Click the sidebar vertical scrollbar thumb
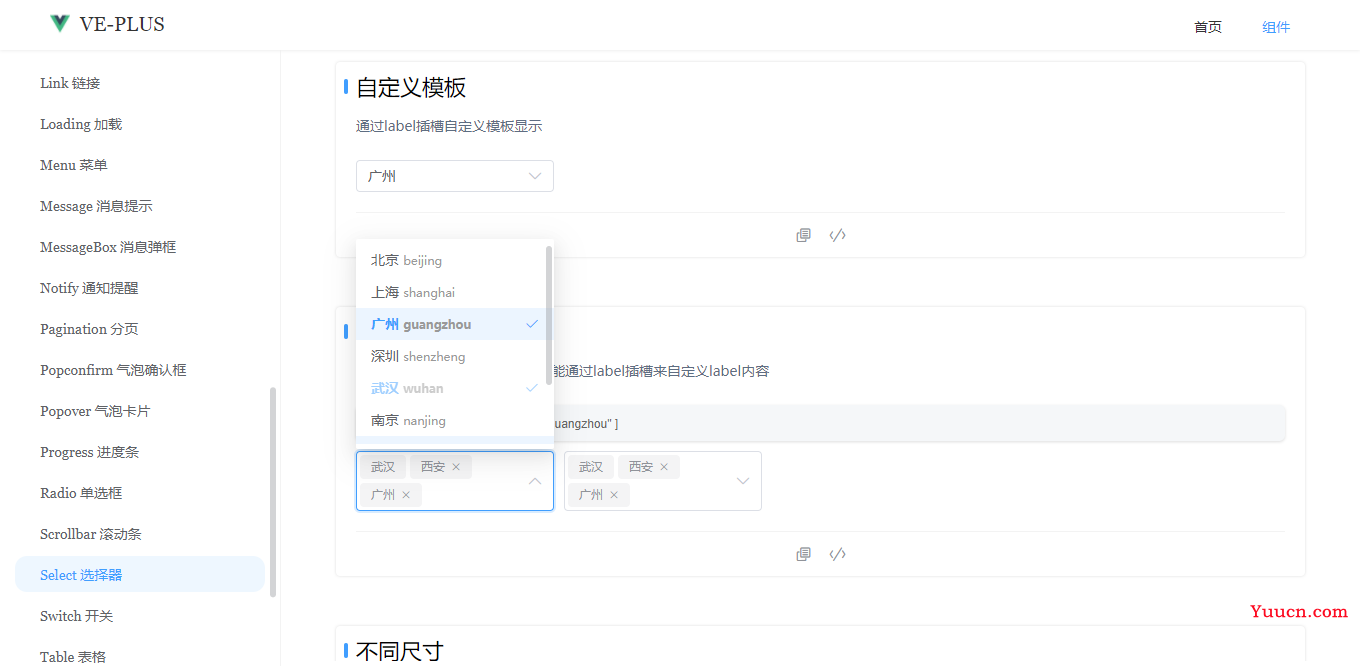The image size is (1360, 666). click(x=273, y=492)
